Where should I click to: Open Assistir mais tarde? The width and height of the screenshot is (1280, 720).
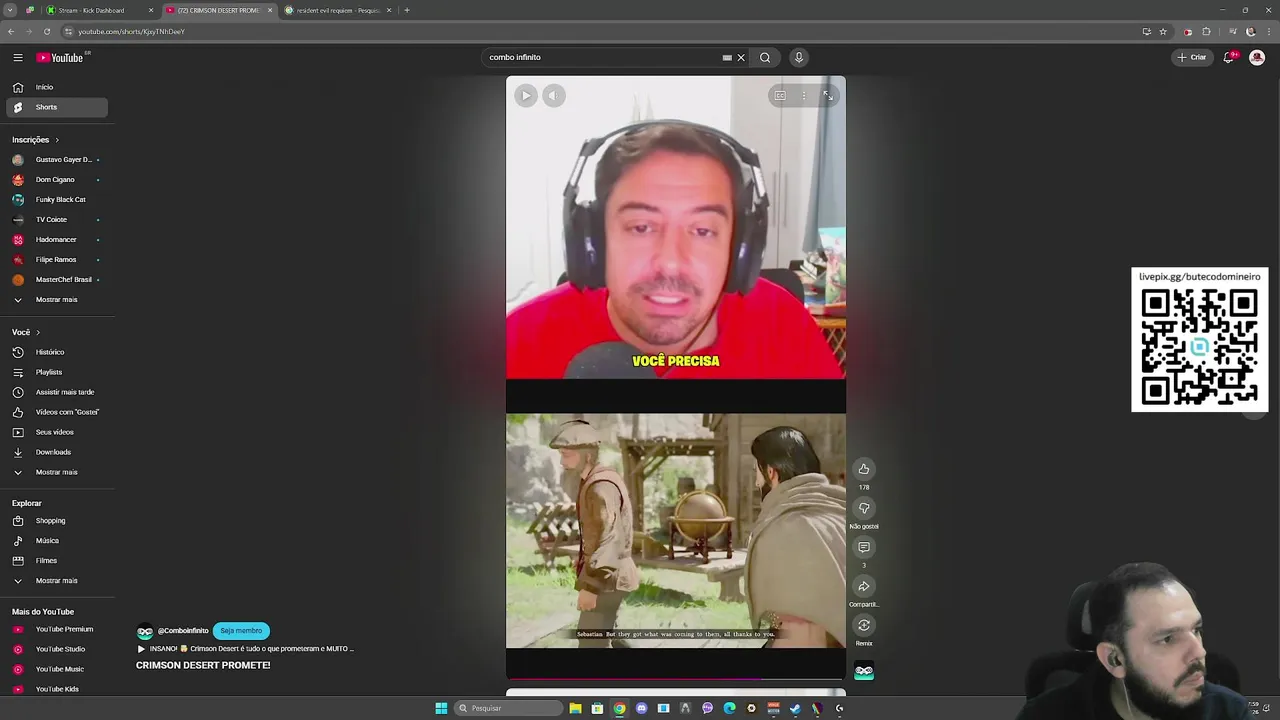click(x=58, y=392)
